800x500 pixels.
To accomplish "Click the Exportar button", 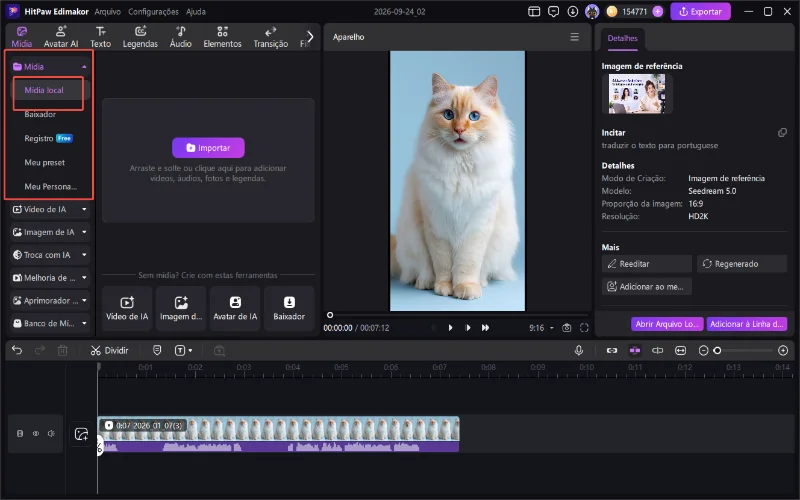I will pyautogui.click(x=701, y=11).
